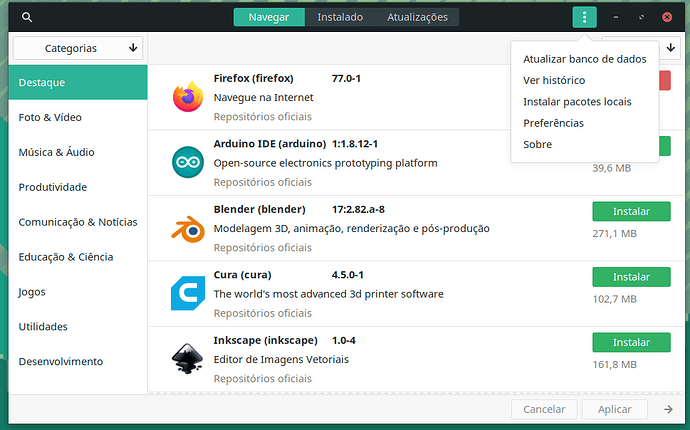Minimize the window
Screen dimensions: 690x430
tap(616, 17)
